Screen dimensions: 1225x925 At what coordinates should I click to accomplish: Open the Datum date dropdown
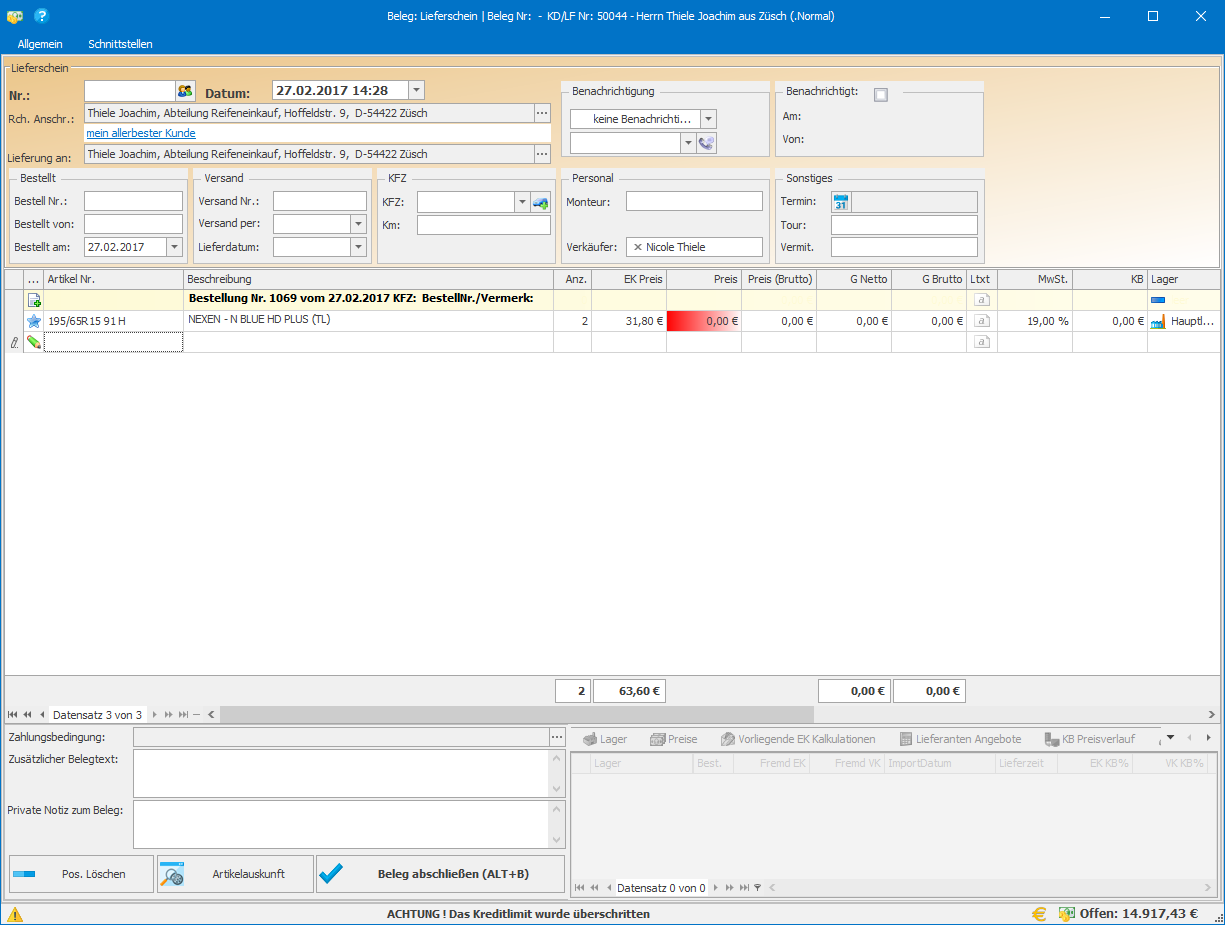pos(417,91)
